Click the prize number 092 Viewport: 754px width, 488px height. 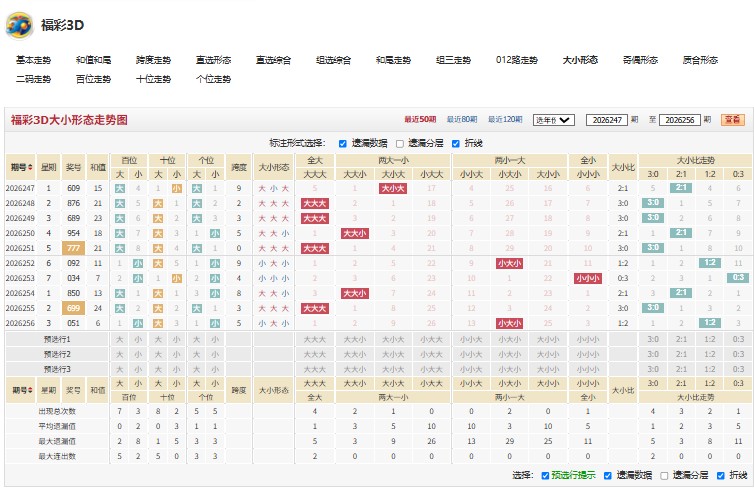(74, 263)
